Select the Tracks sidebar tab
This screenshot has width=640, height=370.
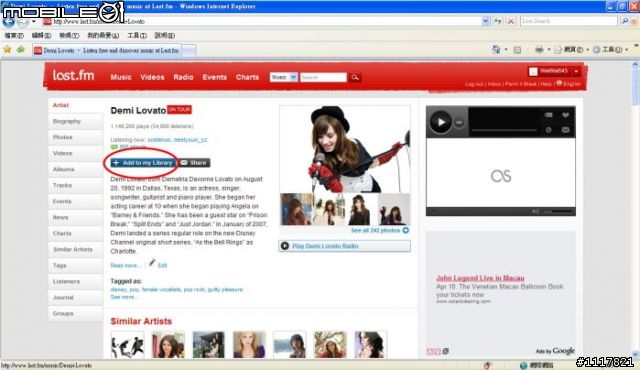76,185
